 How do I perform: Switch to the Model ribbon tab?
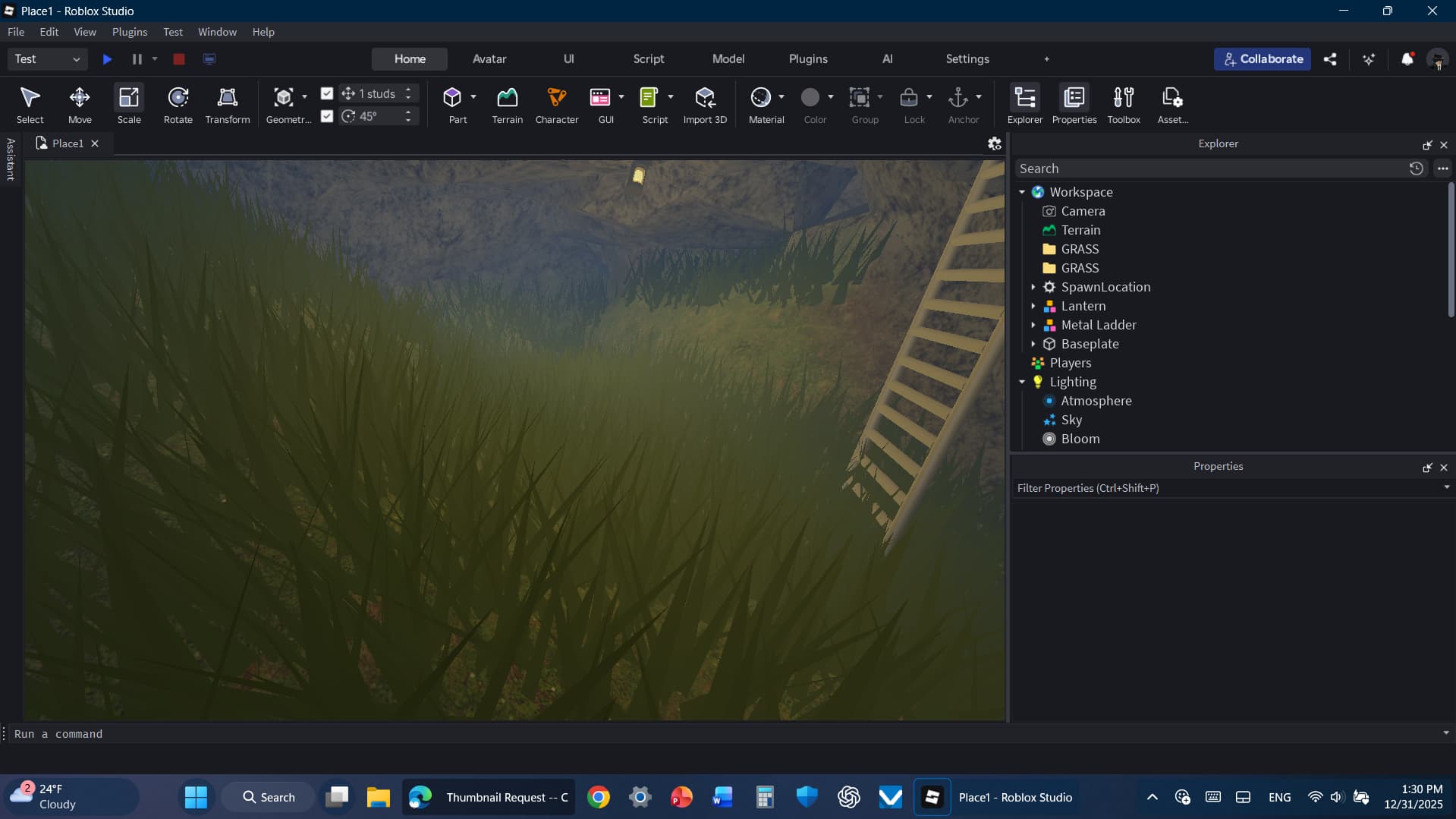pyautogui.click(x=728, y=59)
